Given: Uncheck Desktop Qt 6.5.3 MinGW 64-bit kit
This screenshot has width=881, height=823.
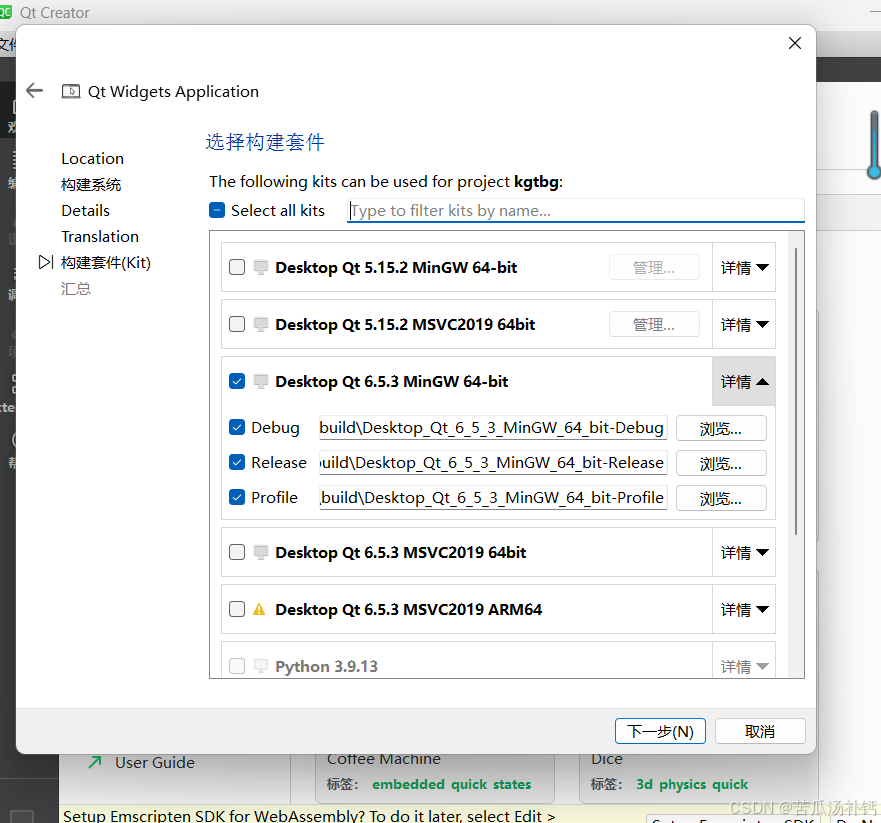Looking at the screenshot, I should click(x=237, y=381).
